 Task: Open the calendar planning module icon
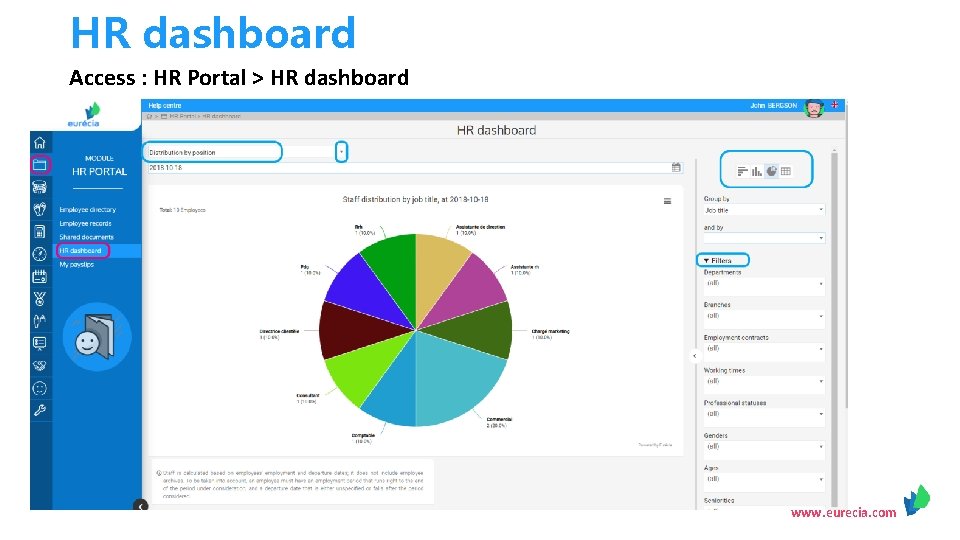(40, 276)
